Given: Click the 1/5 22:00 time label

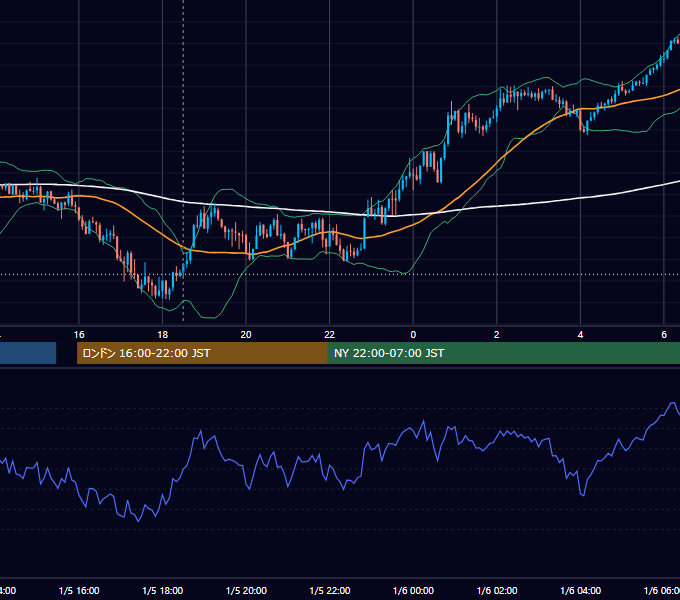Looking at the screenshot, I should [x=330, y=590].
